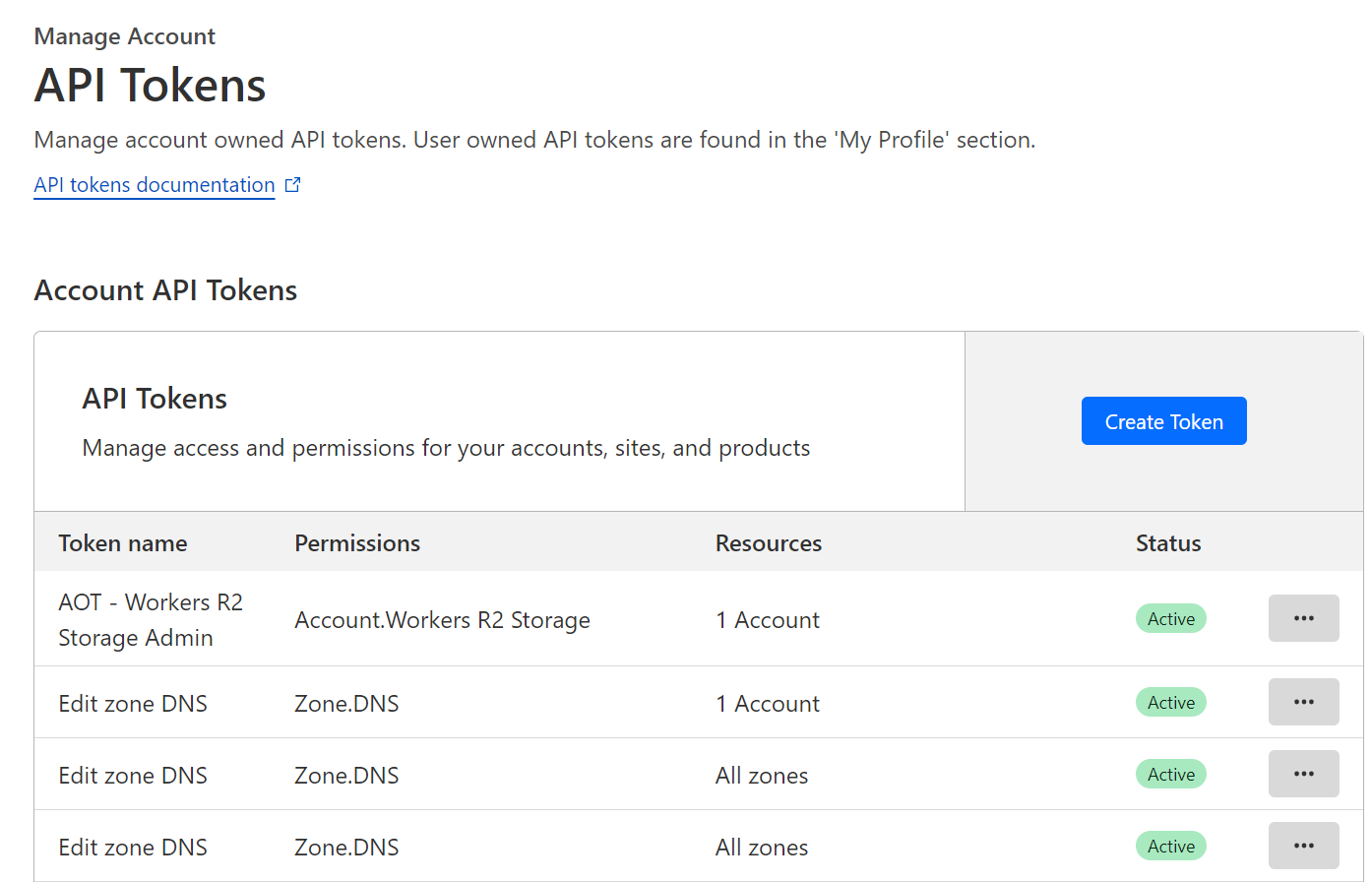Click All zones in the last token row
Image resolution: width=1372 pixels, height=882 pixels.
point(761,848)
